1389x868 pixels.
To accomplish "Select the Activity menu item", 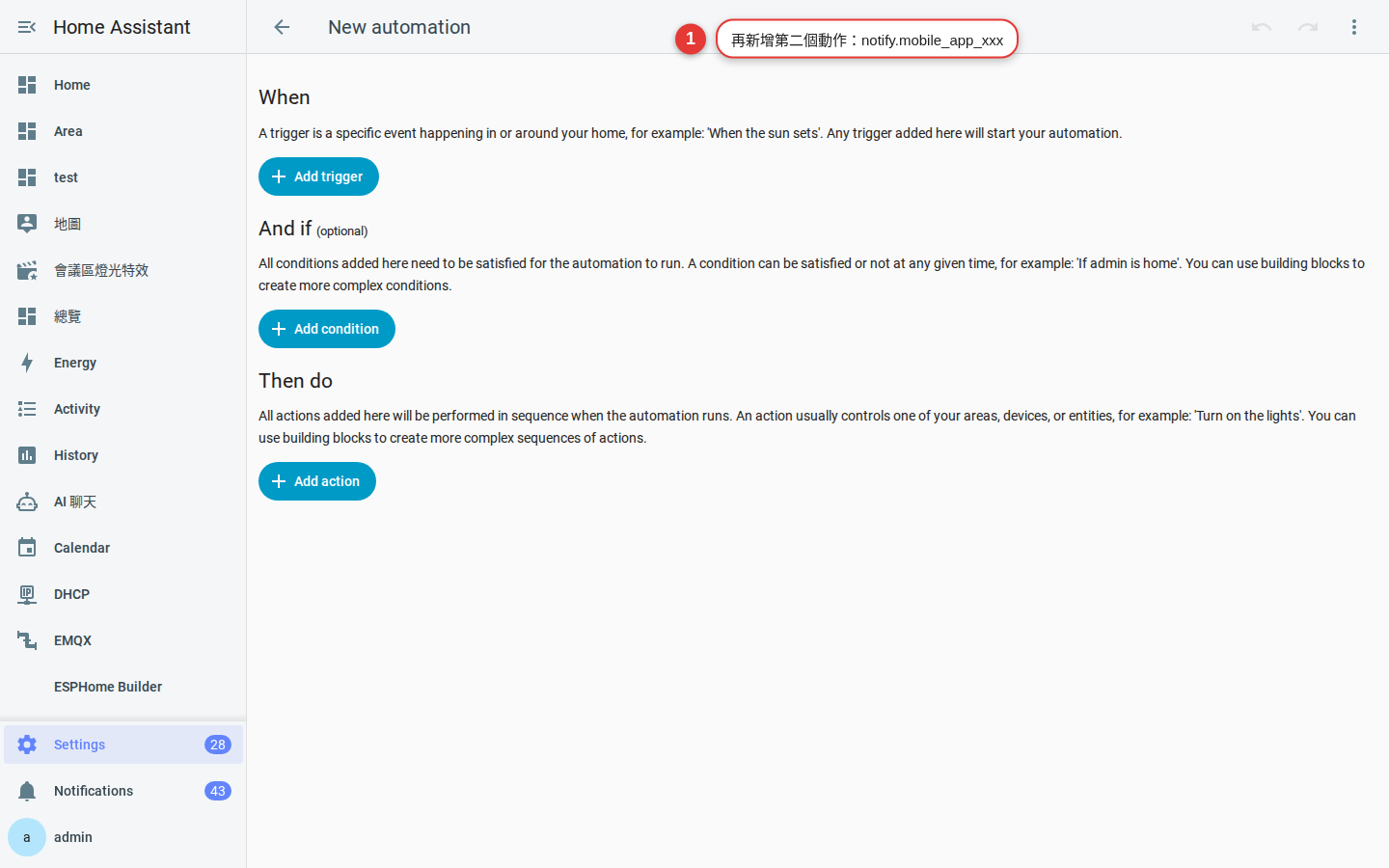I will (x=123, y=409).
